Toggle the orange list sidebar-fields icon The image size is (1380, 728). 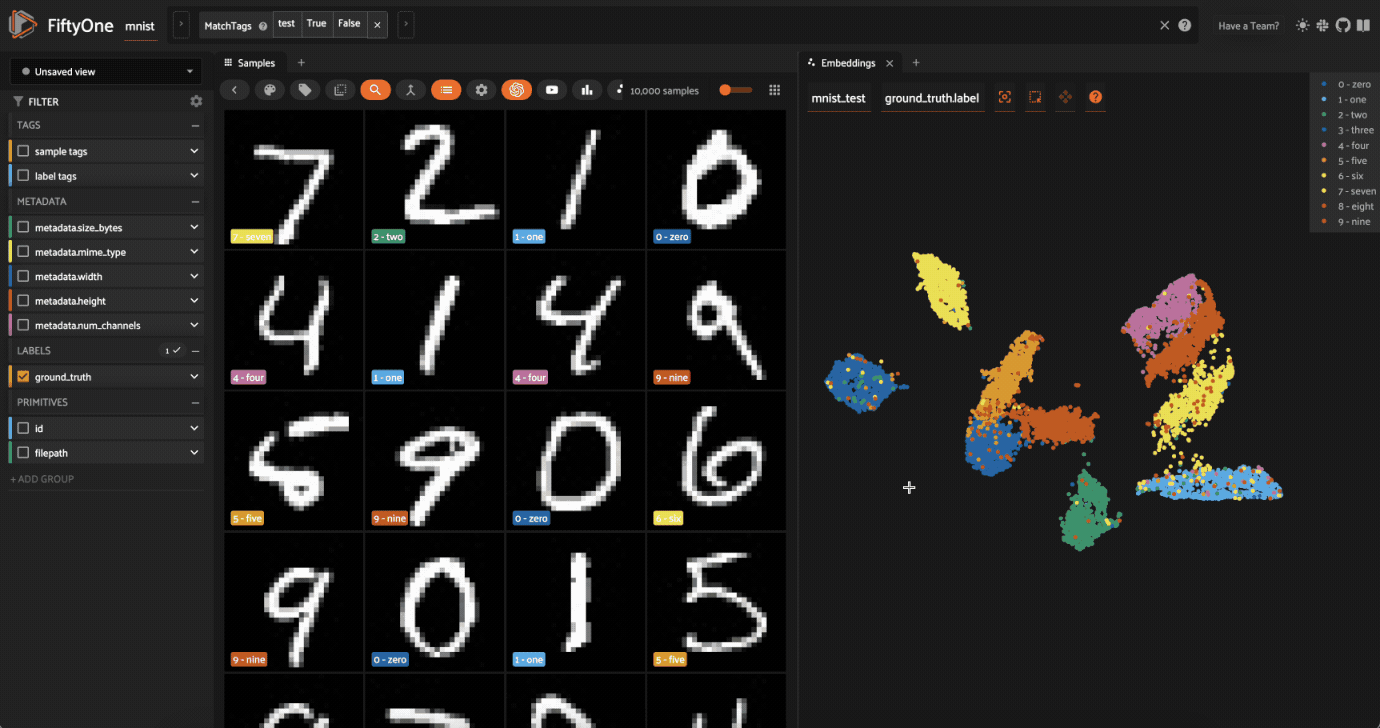pyautogui.click(x=446, y=90)
